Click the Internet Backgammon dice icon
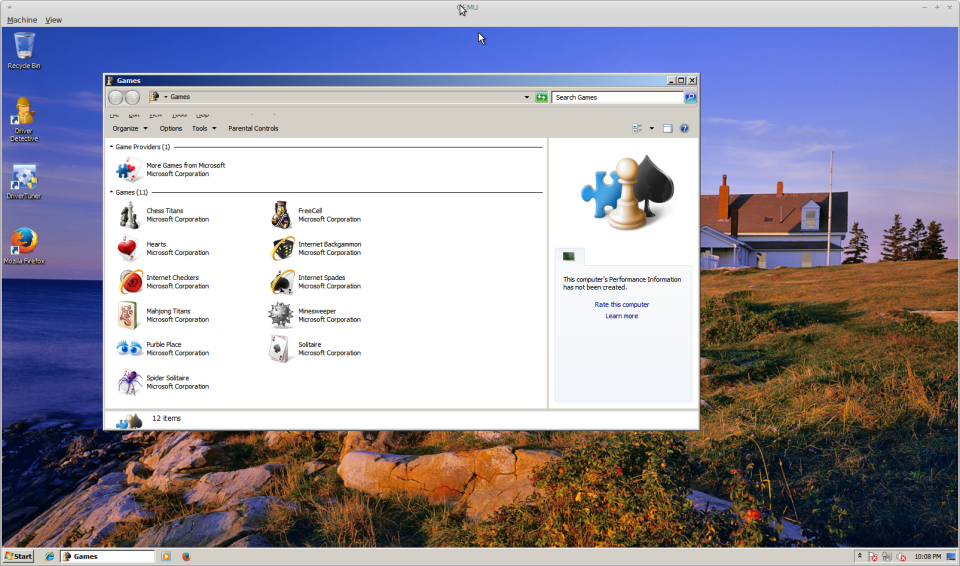The image size is (960, 566). [281, 248]
